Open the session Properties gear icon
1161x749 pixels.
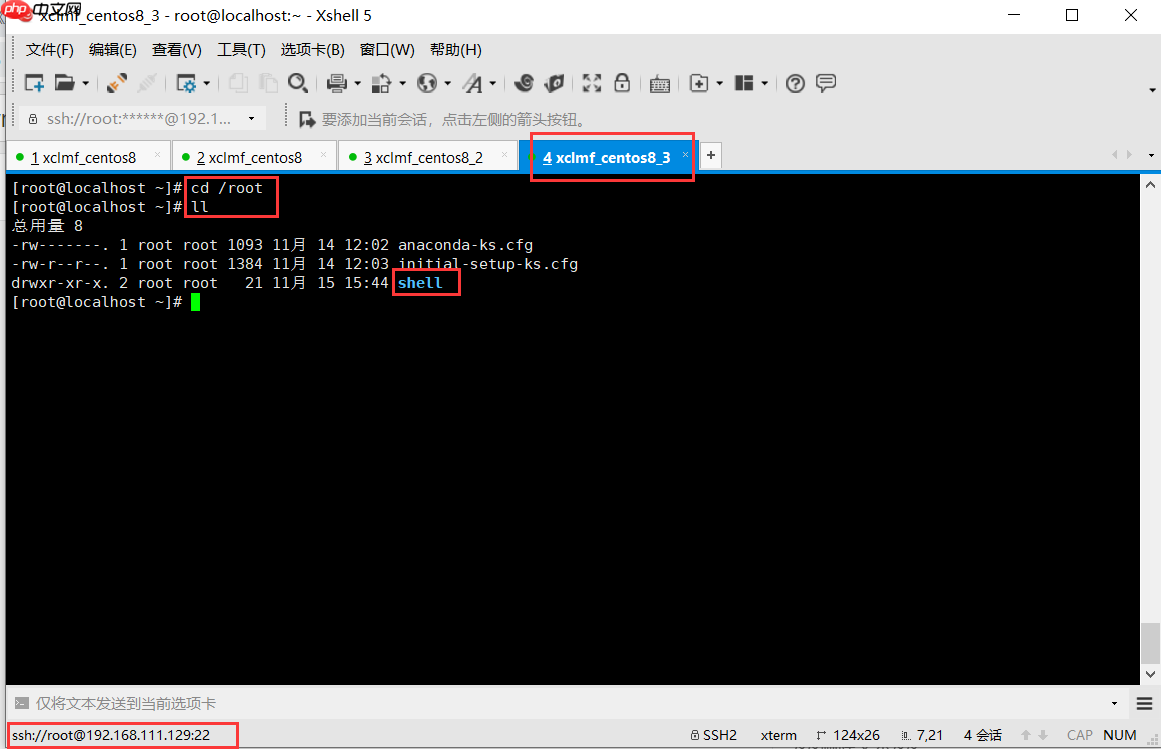(x=186, y=84)
